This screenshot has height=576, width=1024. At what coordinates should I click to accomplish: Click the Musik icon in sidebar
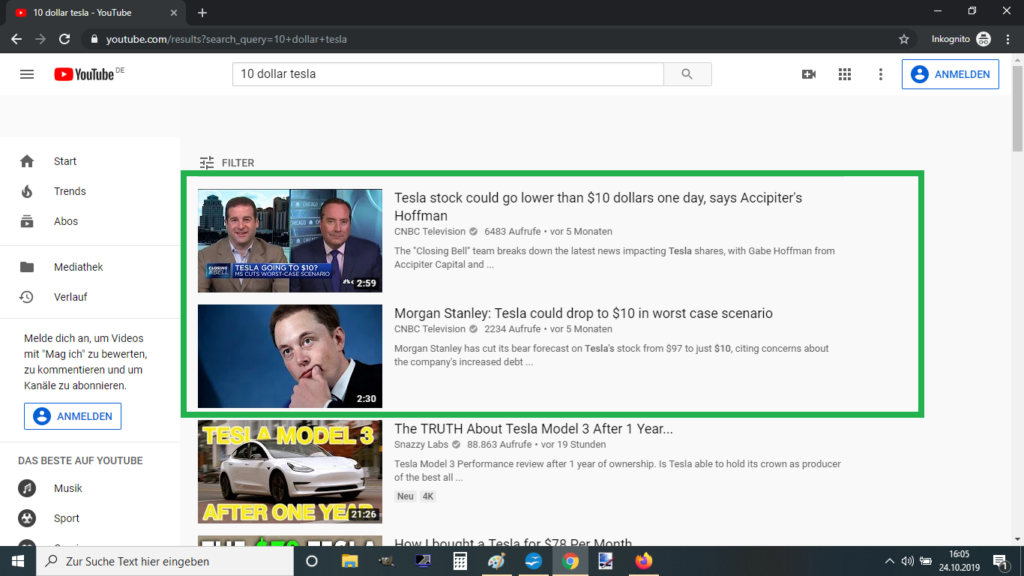(x=27, y=488)
